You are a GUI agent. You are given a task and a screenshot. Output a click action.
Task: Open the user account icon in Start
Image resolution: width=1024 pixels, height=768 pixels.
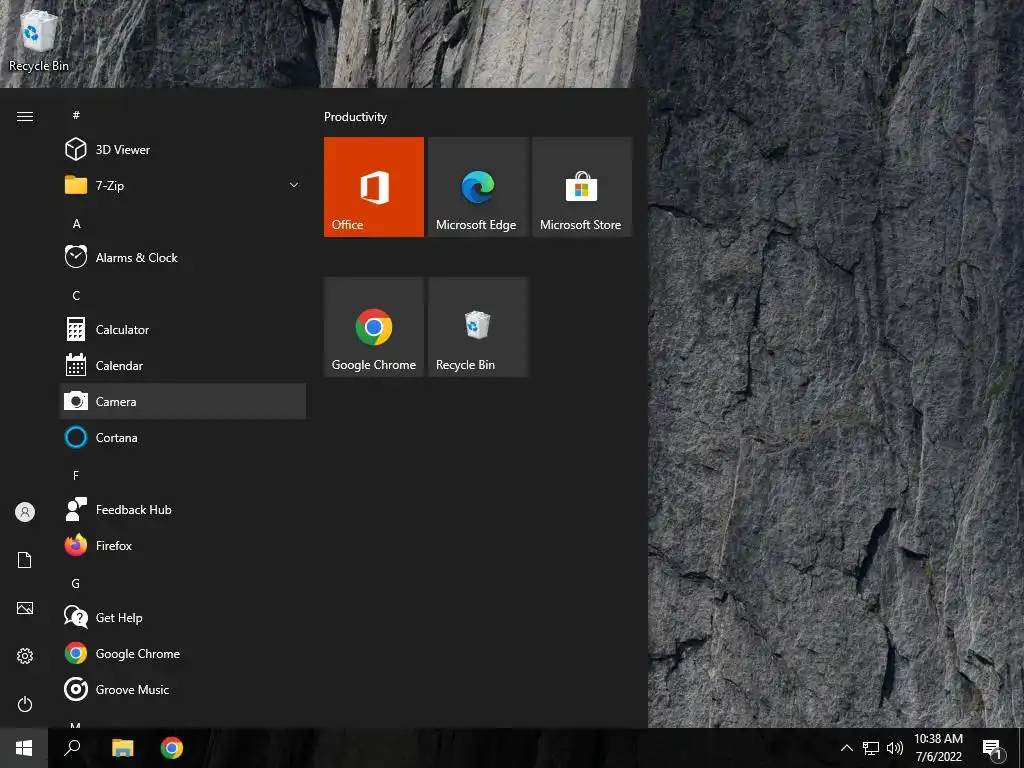coord(25,512)
